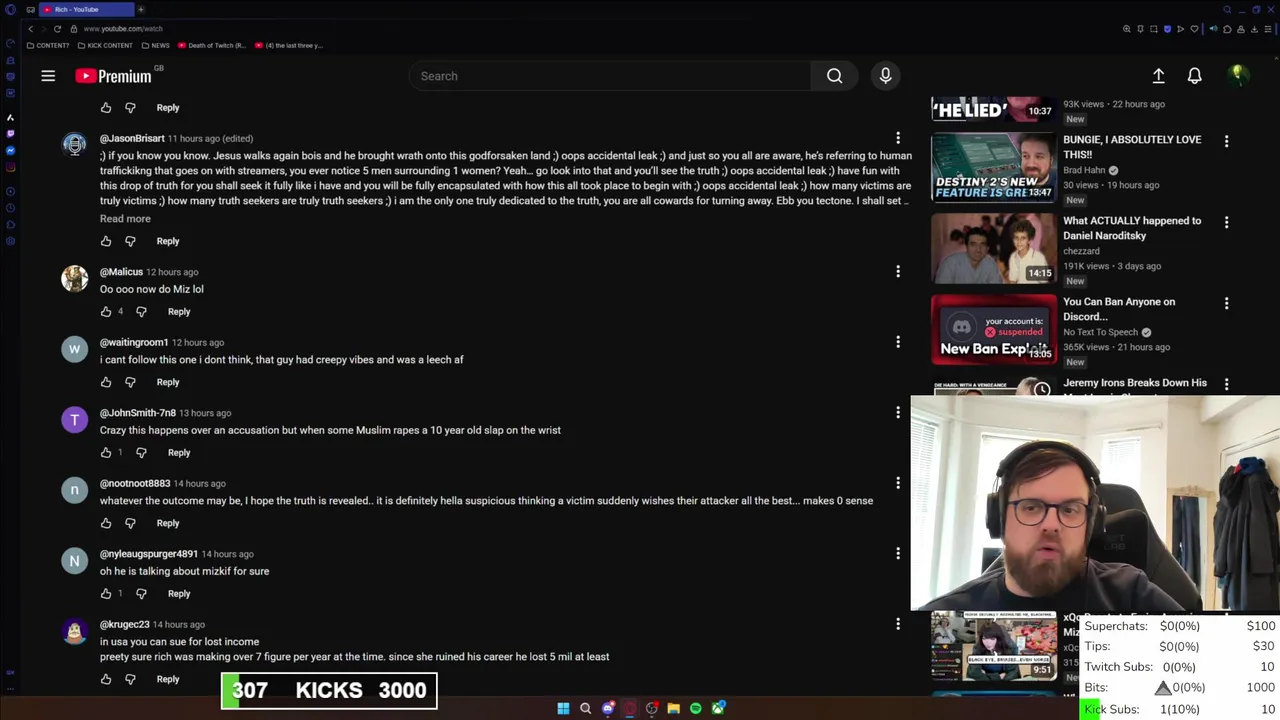Like the comment by @nootnoot8883
1280x720 pixels.
pyautogui.click(x=106, y=523)
